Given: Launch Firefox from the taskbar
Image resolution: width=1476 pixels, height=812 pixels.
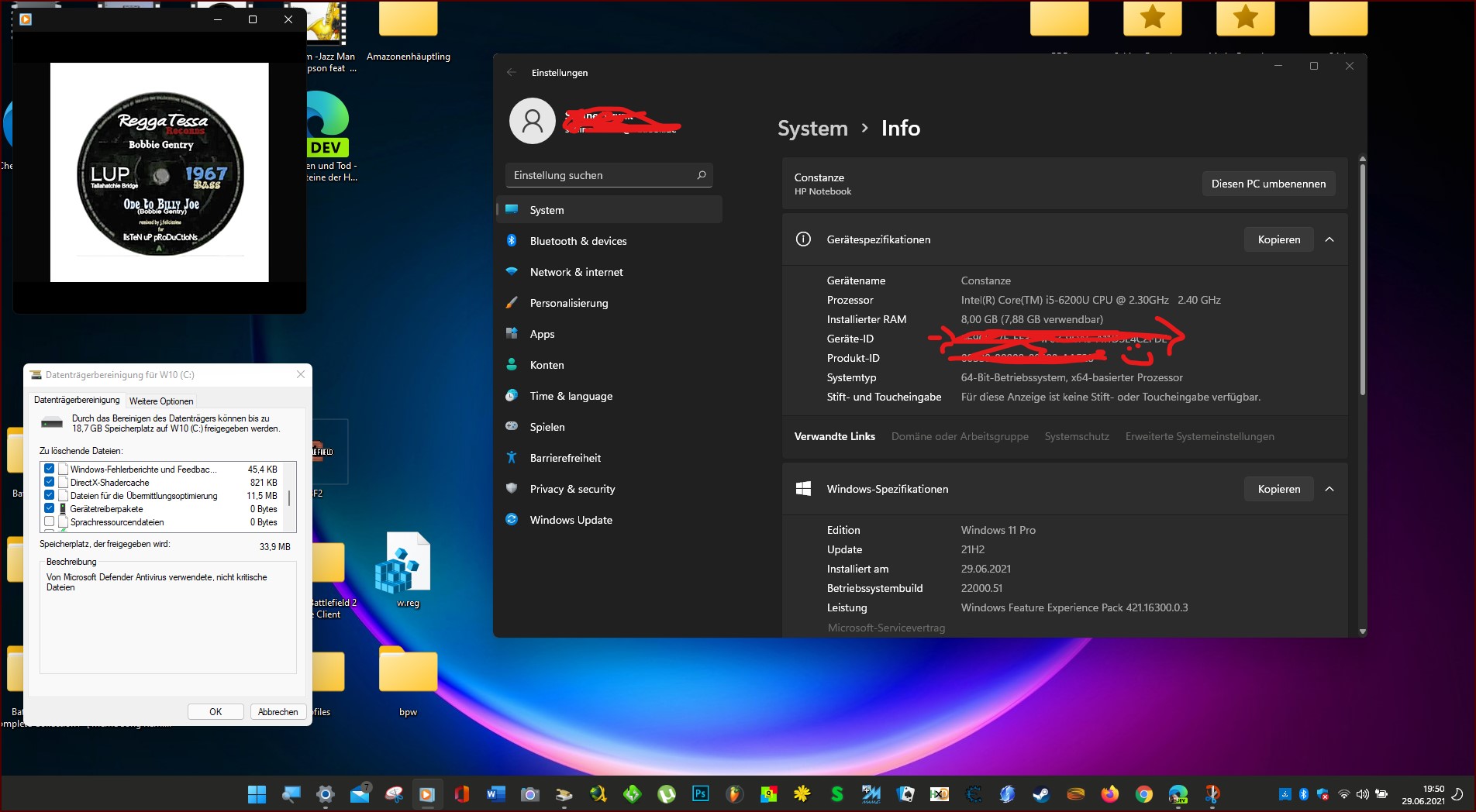Looking at the screenshot, I should [x=1109, y=794].
